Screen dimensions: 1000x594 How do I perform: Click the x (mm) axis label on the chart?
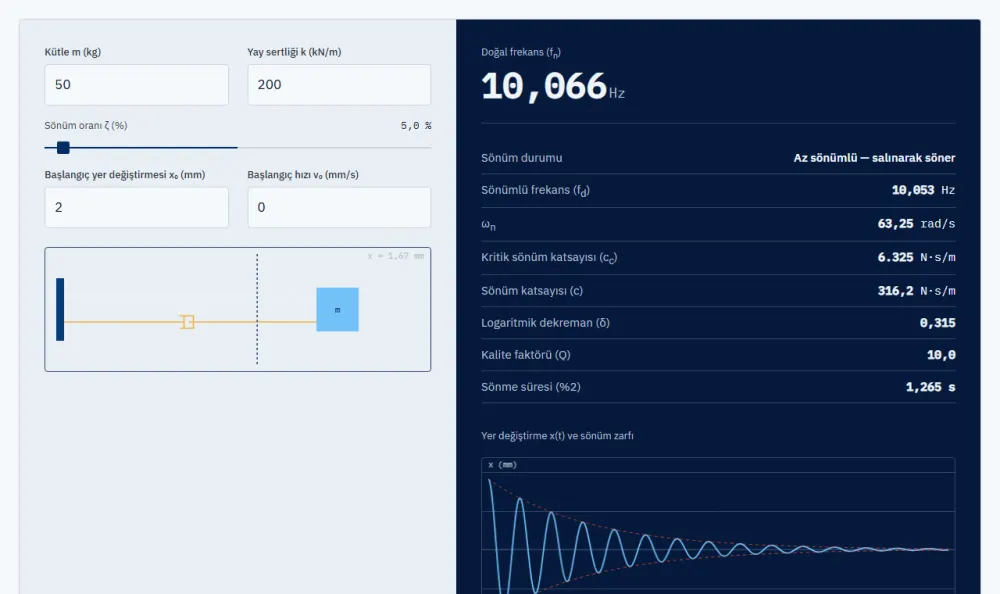[x=503, y=465]
